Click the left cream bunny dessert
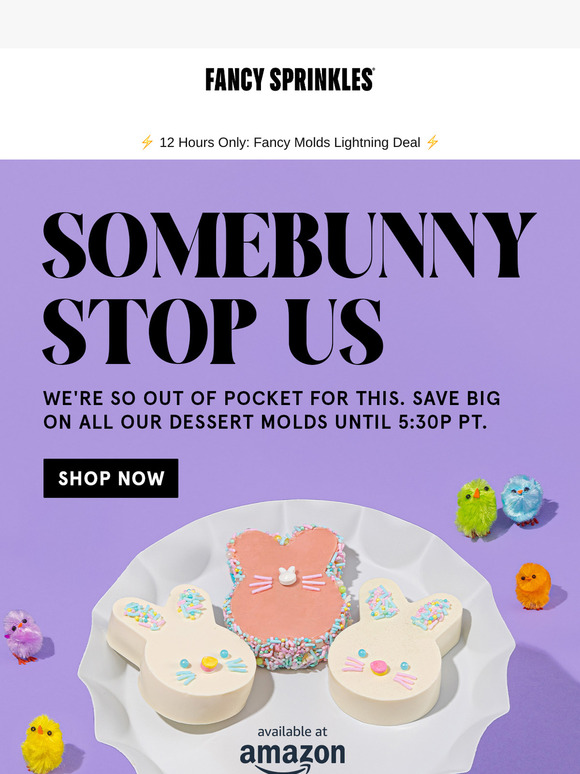Screen dimensions: 580x774 click(x=182, y=654)
